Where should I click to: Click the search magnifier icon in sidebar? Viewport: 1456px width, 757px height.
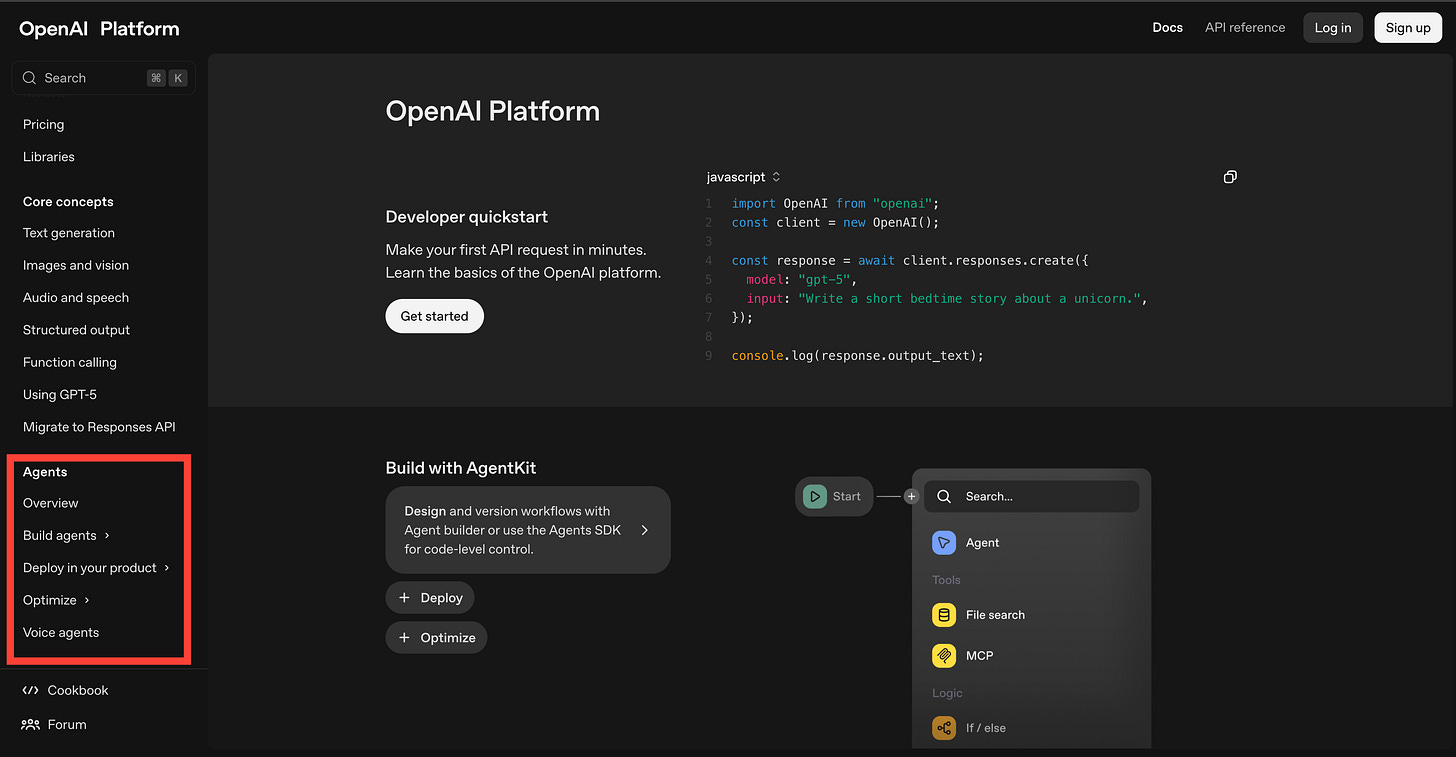[30, 78]
